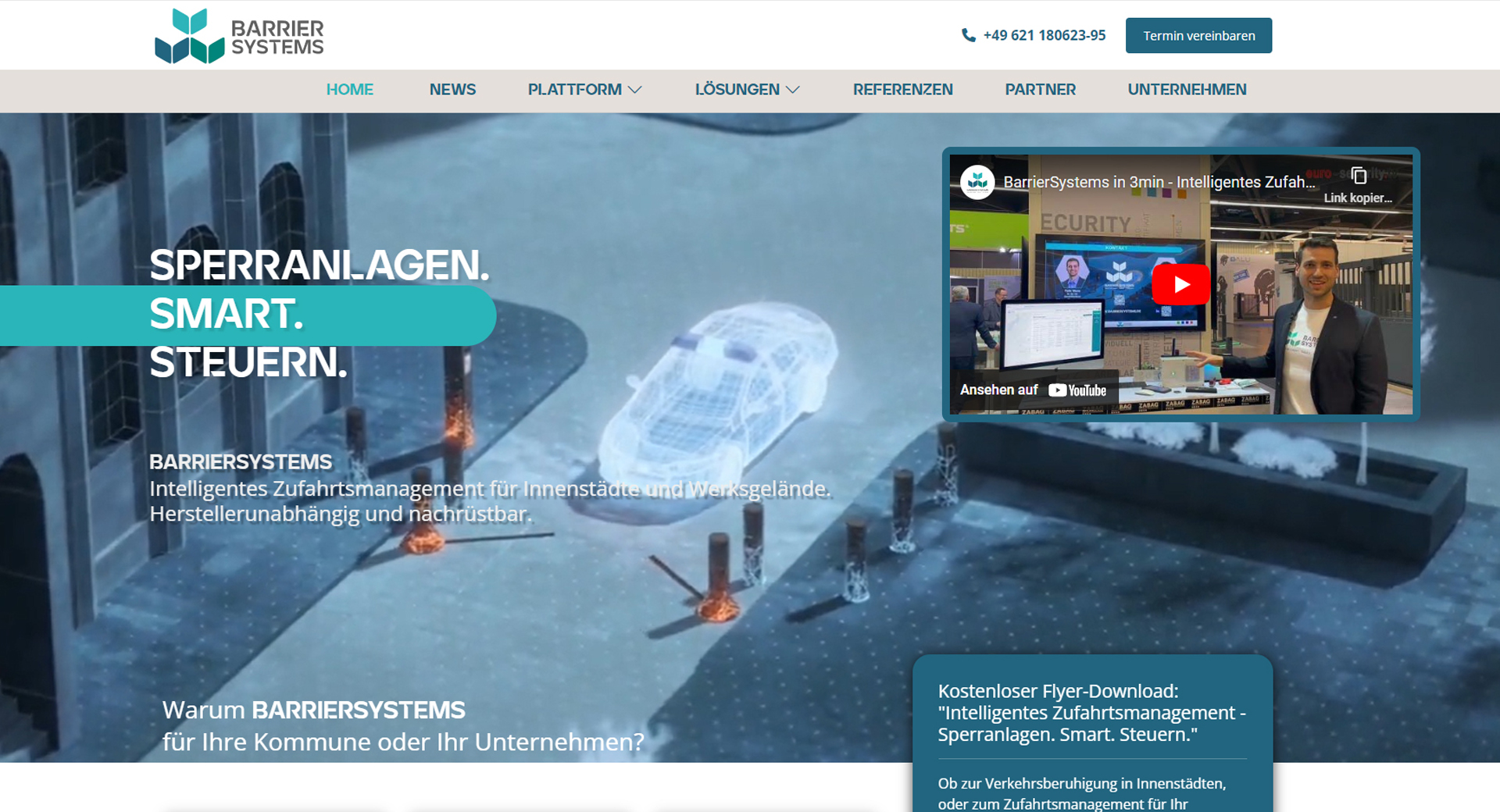Call number +49 621 180623-95

pyautogui.click(x=1044, y=35)
